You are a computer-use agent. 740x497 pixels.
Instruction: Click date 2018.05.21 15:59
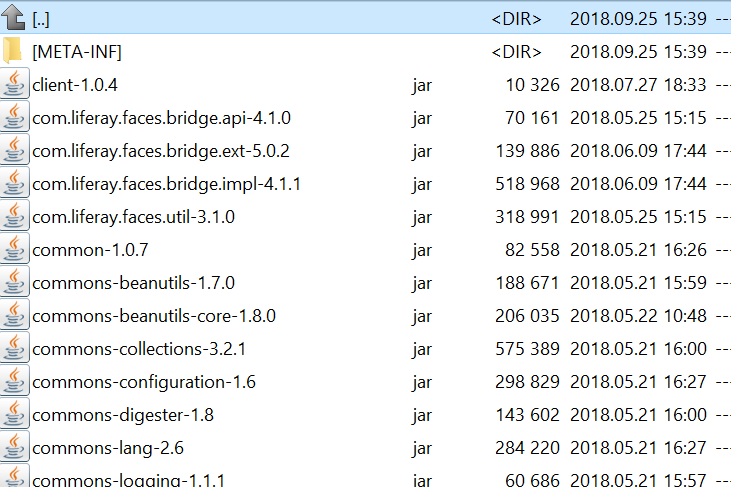point(638,283)
